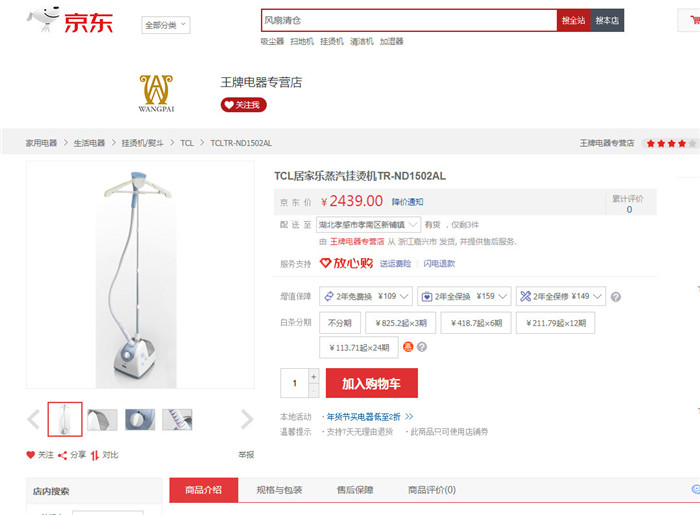This screenshot has width=700, height=515.
Task: Click the price drop notification link
Action: tap(407, 202)
